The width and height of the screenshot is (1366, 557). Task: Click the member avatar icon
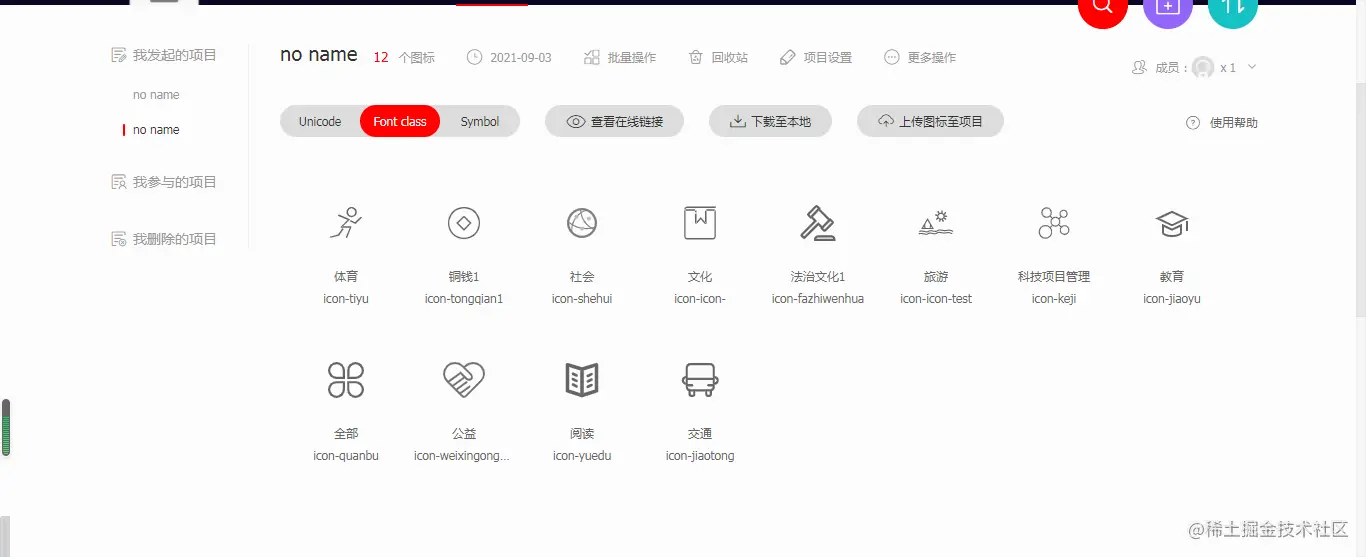coord(1203,67)
